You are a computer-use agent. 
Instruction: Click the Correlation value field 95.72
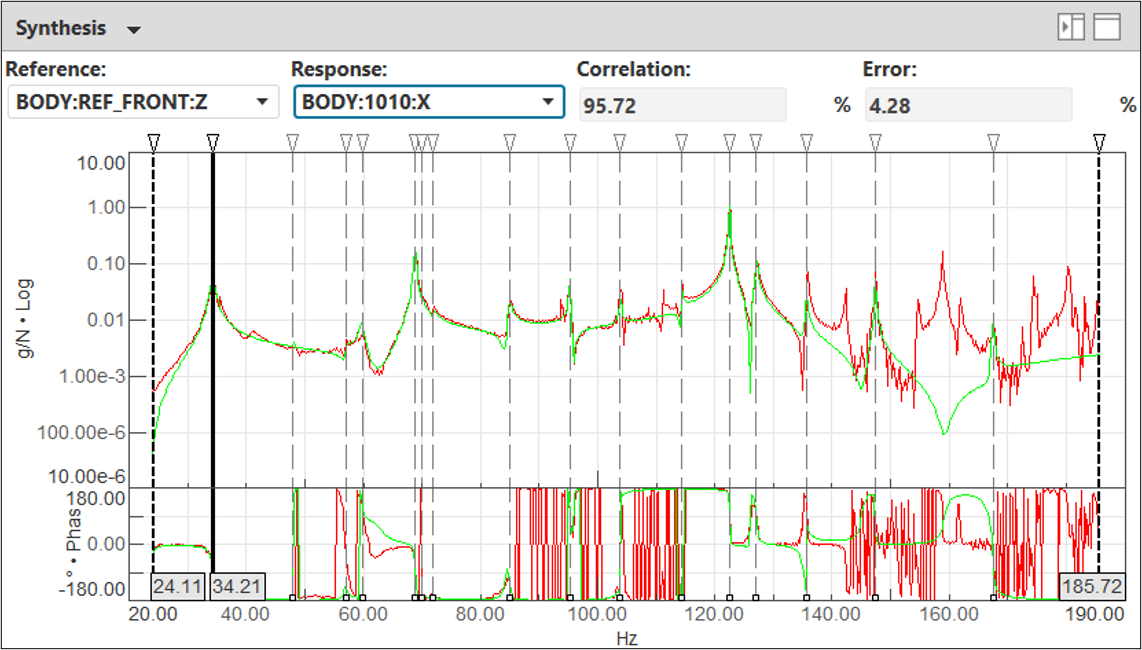tap(682, 105)
